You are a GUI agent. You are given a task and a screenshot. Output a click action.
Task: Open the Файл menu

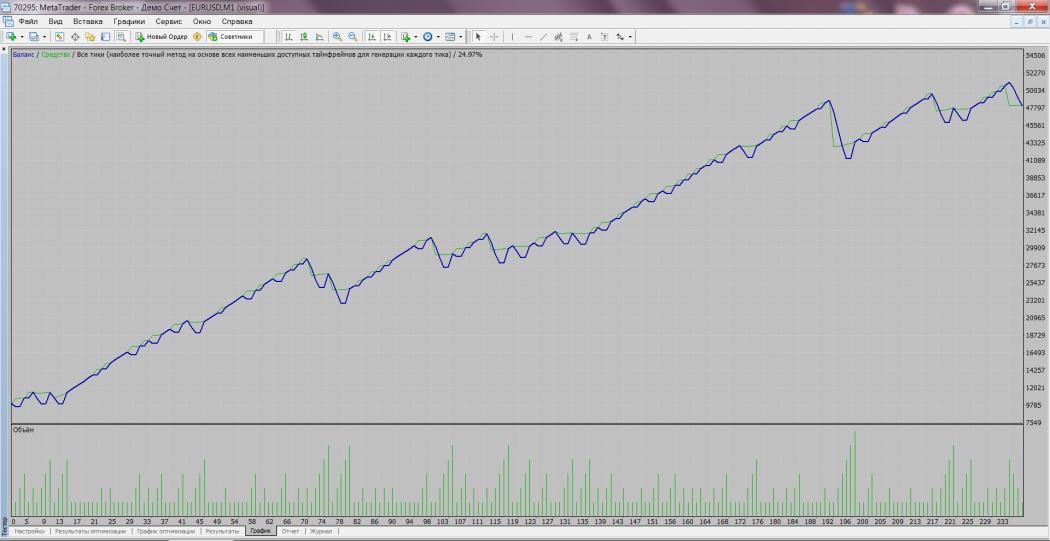(x=28, y=21)
